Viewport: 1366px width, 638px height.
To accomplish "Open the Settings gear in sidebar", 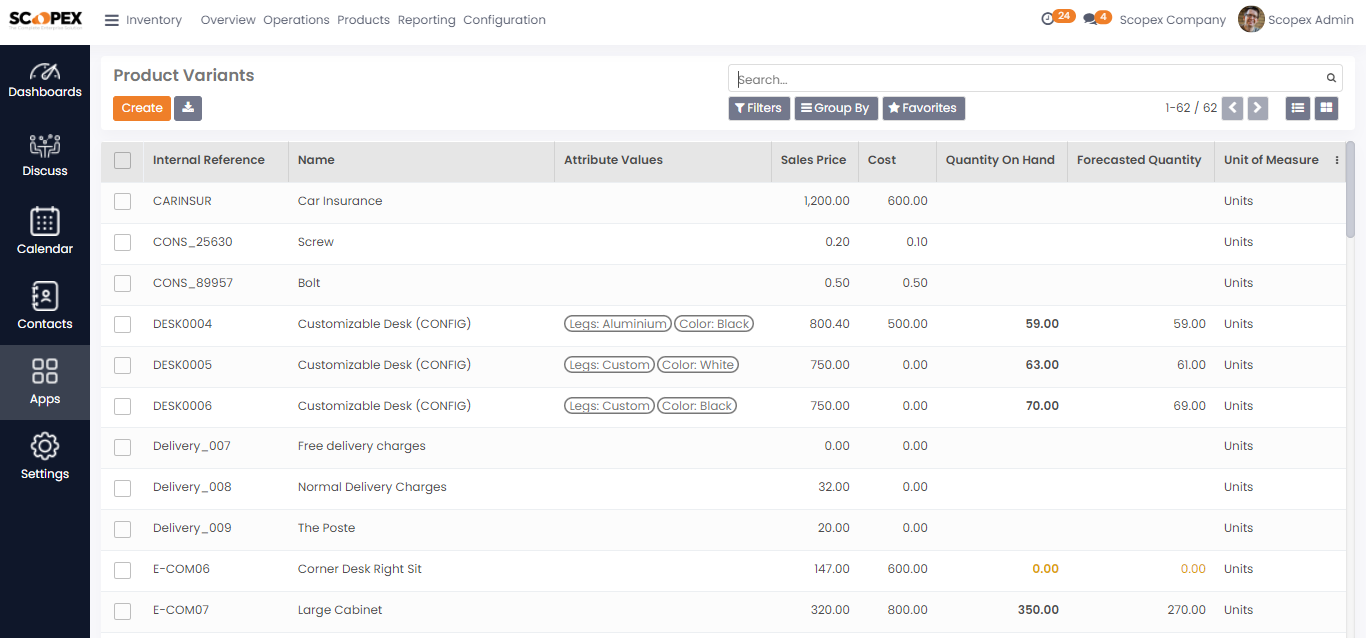I will [45, 456].
